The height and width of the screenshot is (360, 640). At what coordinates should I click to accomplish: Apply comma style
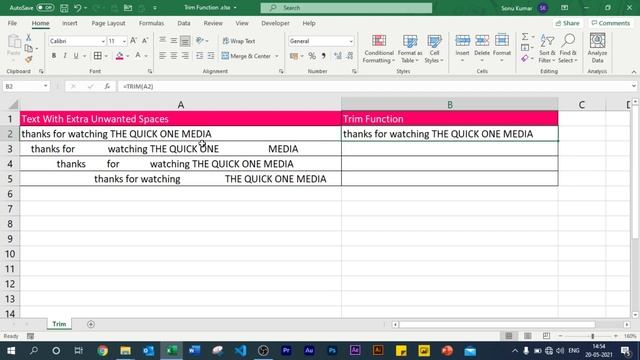click(x=324, y=56)
